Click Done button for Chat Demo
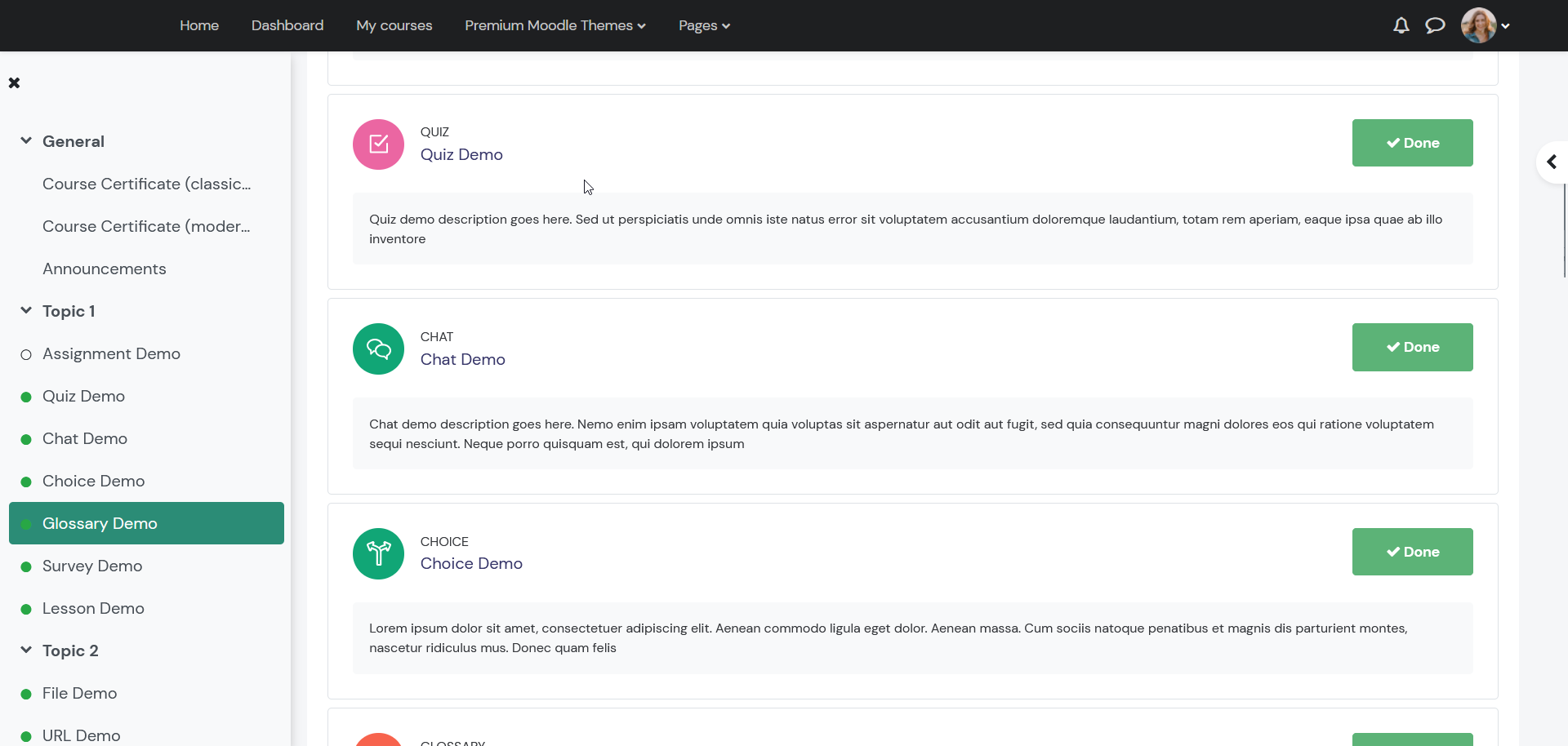This screenshot has height=746, width=1568. coord(1412,347)
